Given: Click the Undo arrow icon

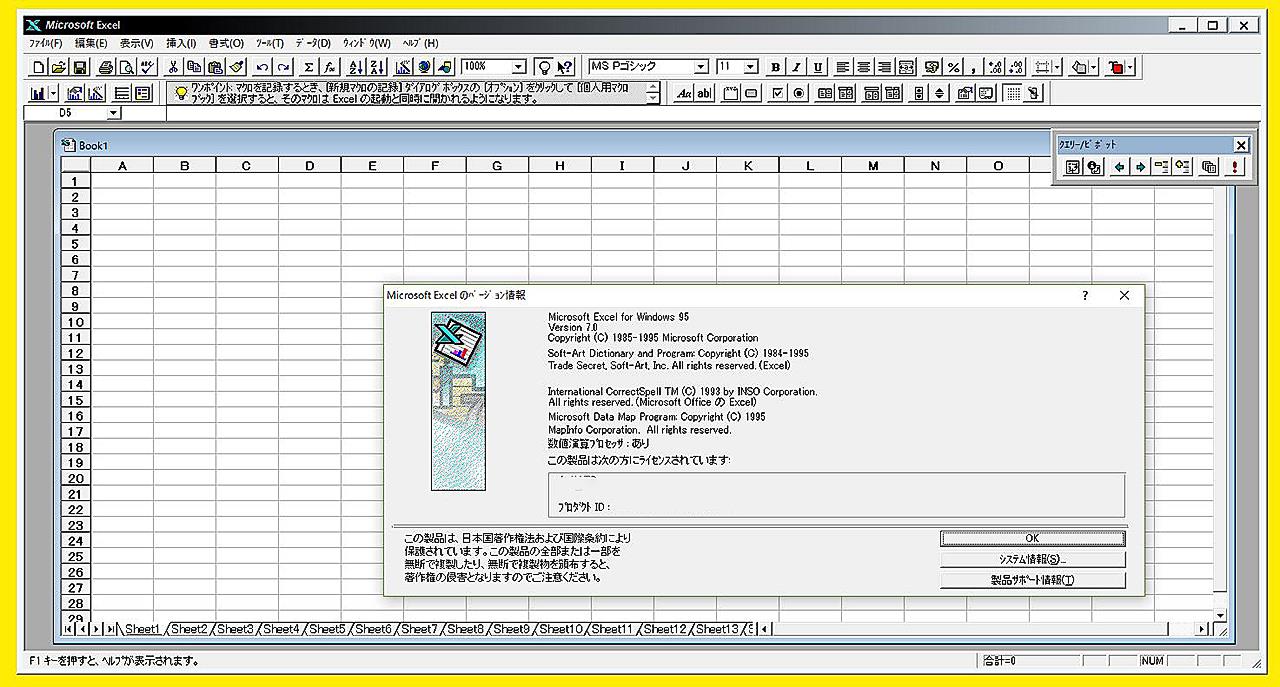Looking at the screenshot, I should click(x=262, y=67).
